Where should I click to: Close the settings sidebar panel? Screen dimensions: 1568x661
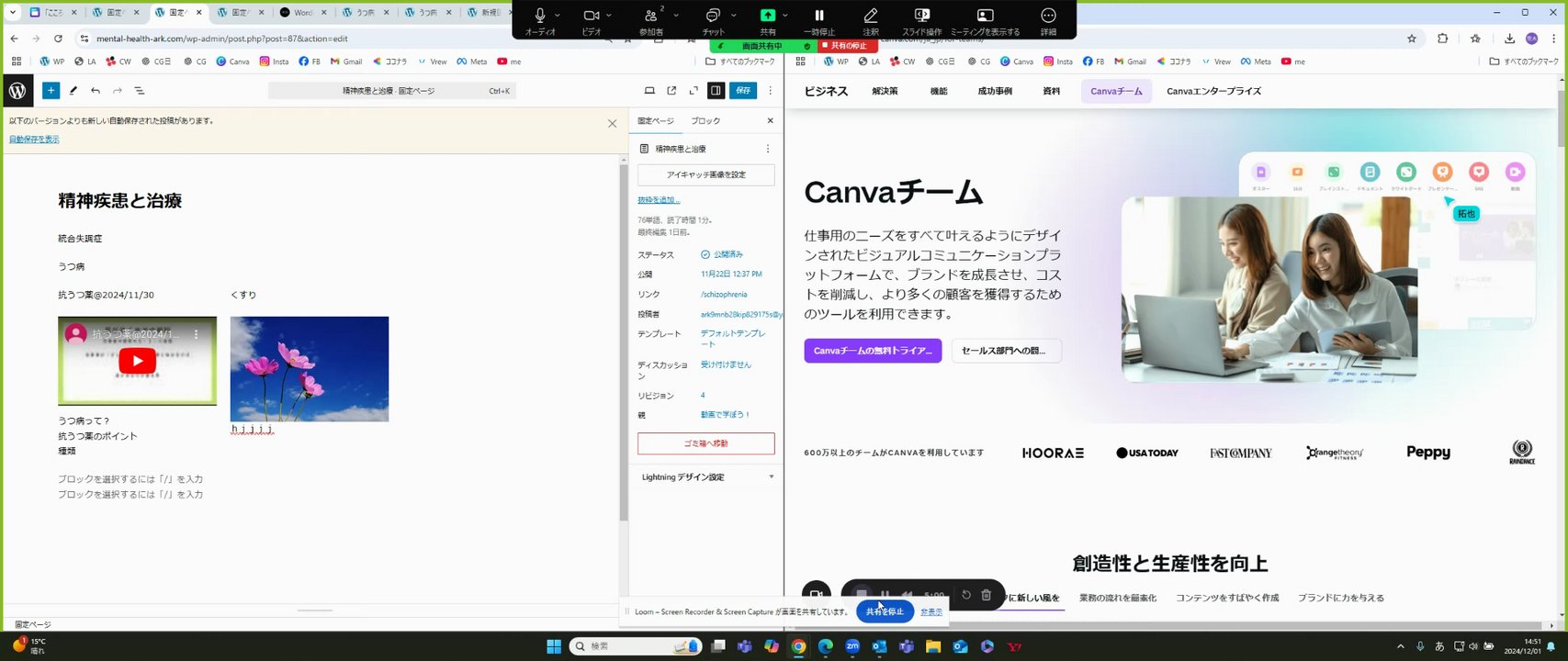771,121
